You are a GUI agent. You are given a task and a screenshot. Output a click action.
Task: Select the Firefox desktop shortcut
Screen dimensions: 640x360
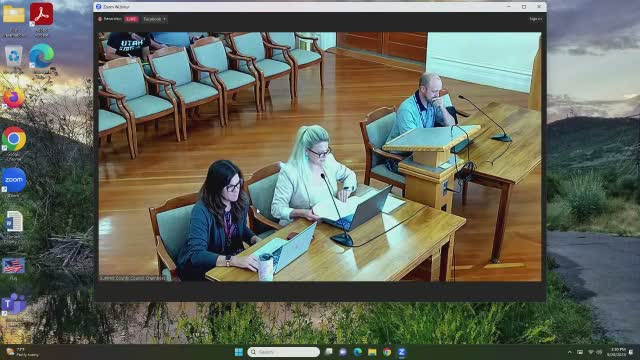[13, 98]
